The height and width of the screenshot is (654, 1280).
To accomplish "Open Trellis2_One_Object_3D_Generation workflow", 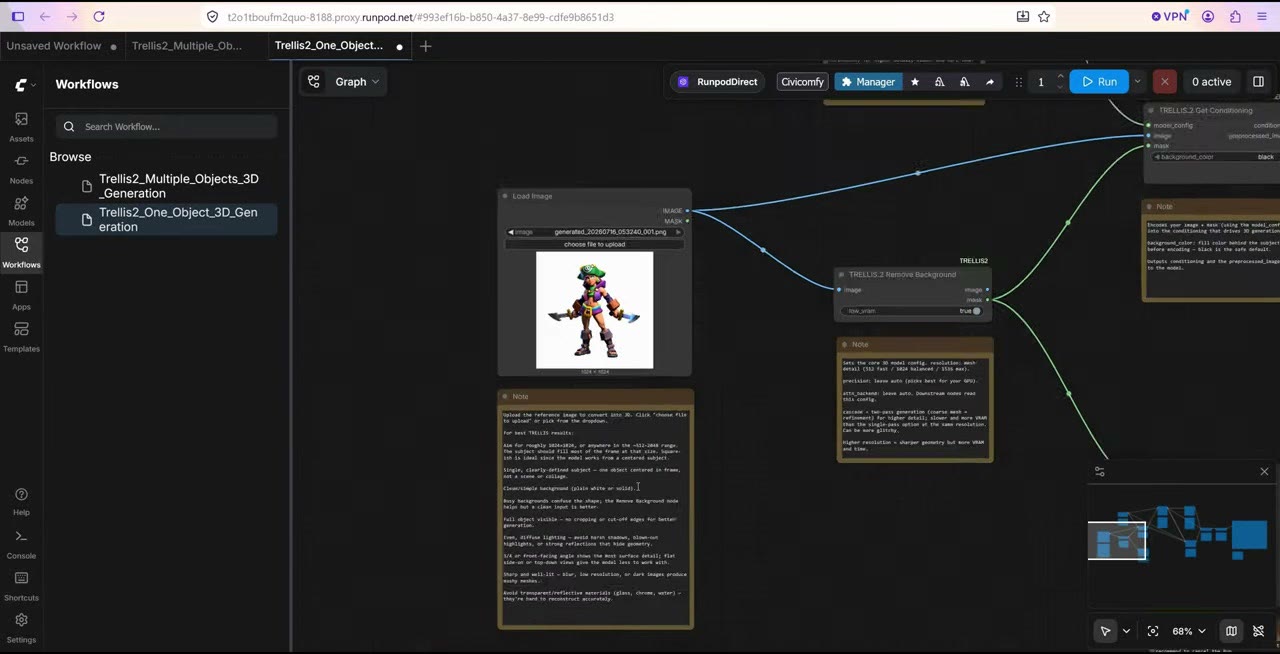I will click(166, 219).
